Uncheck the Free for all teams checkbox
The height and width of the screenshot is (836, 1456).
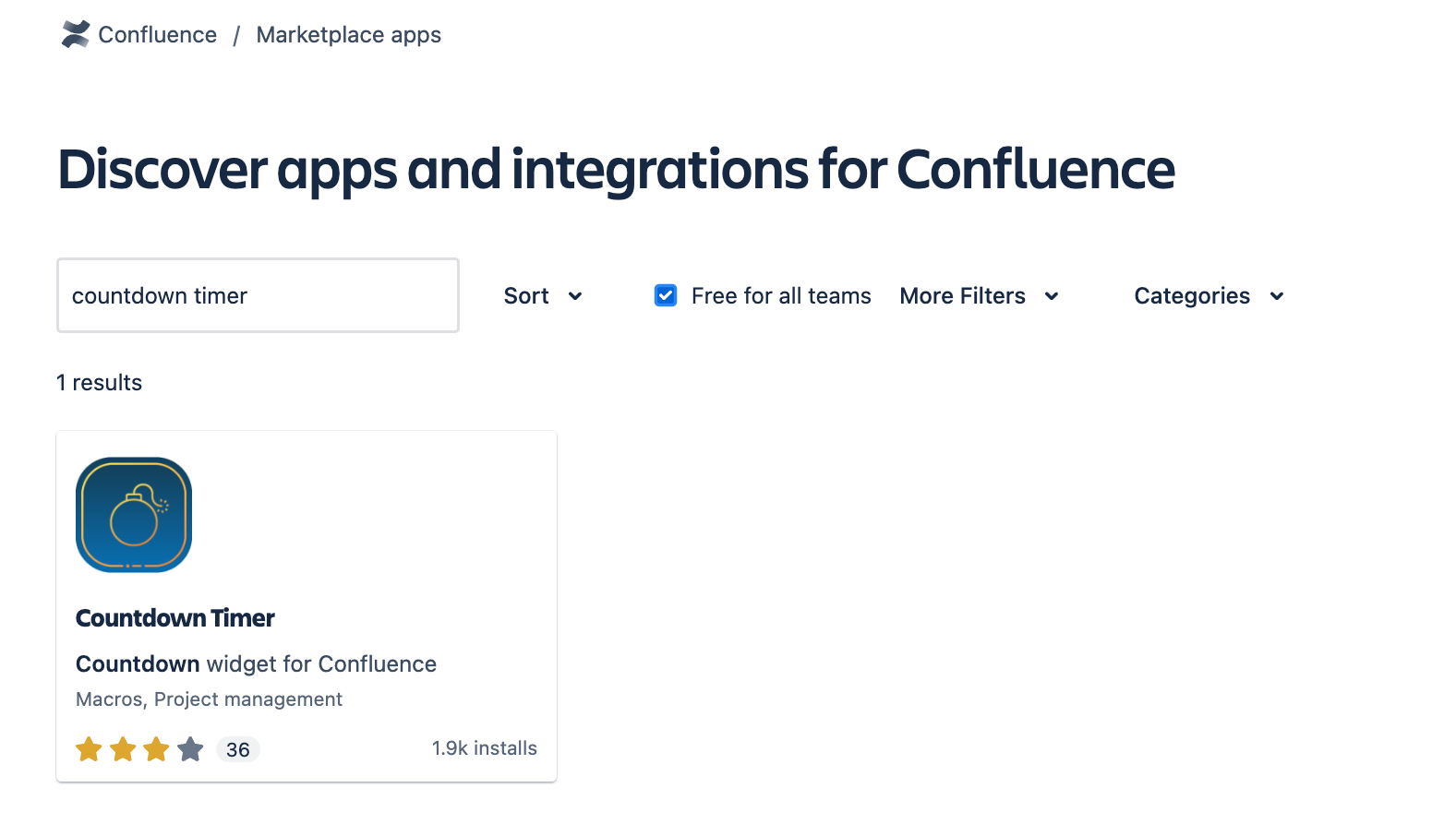click(x=666, y=295)
